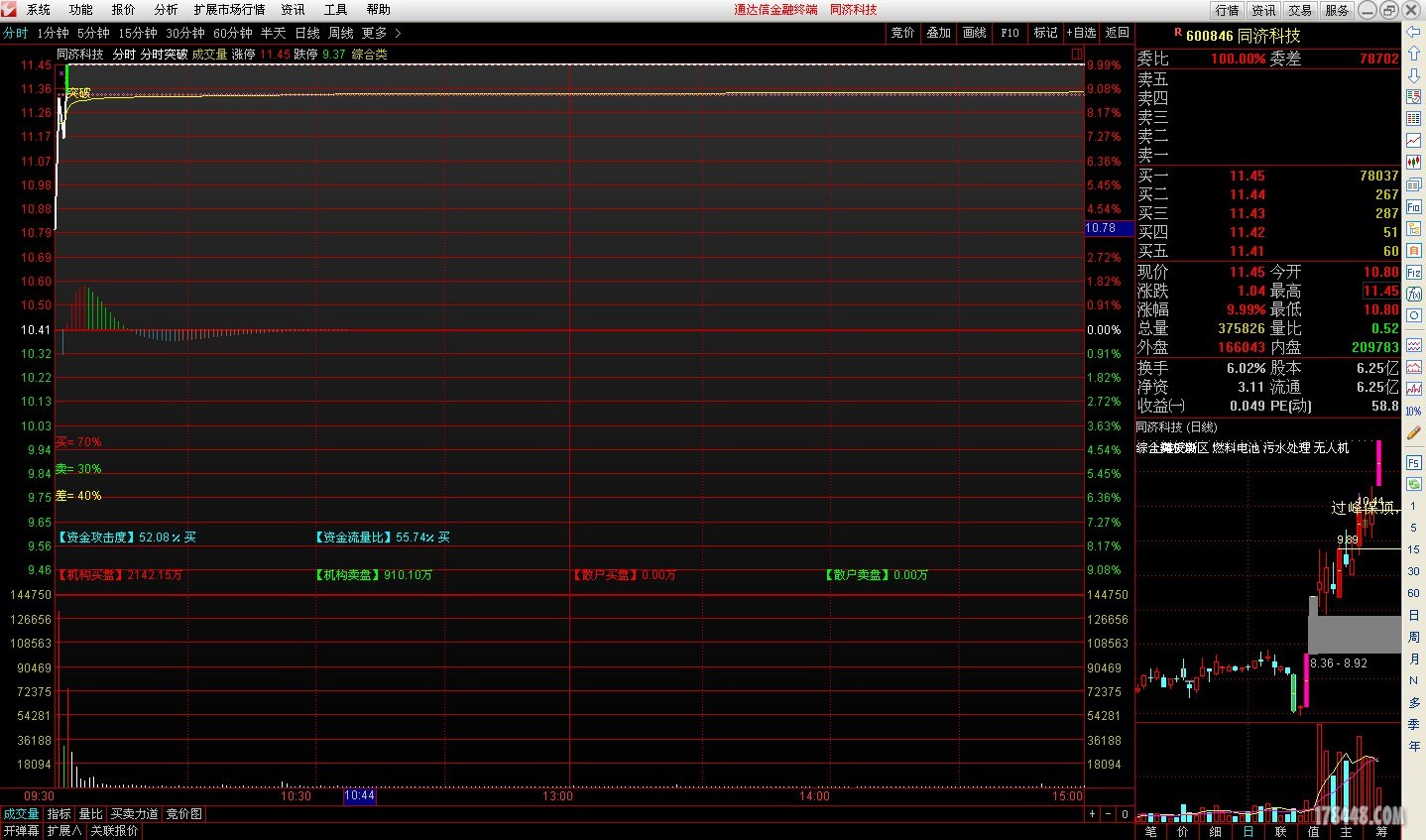The height and width of the screenshot is (840, 1426).
Task: Select the 分时 intraday view
Action: pyautogui.click(x=16, y=33)
